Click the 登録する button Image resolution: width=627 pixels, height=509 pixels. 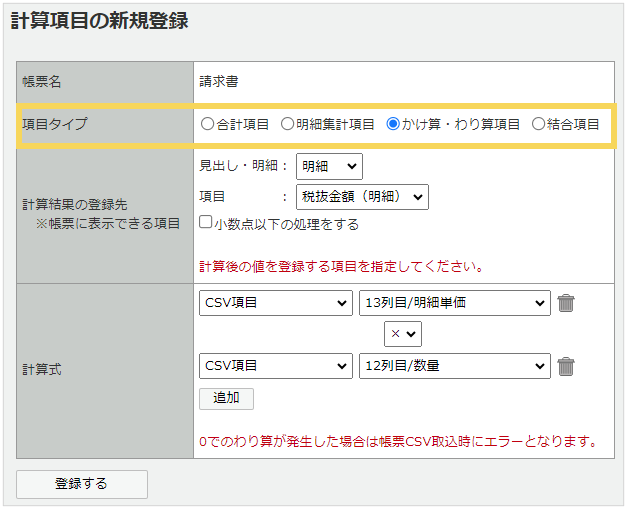[82, 484]
